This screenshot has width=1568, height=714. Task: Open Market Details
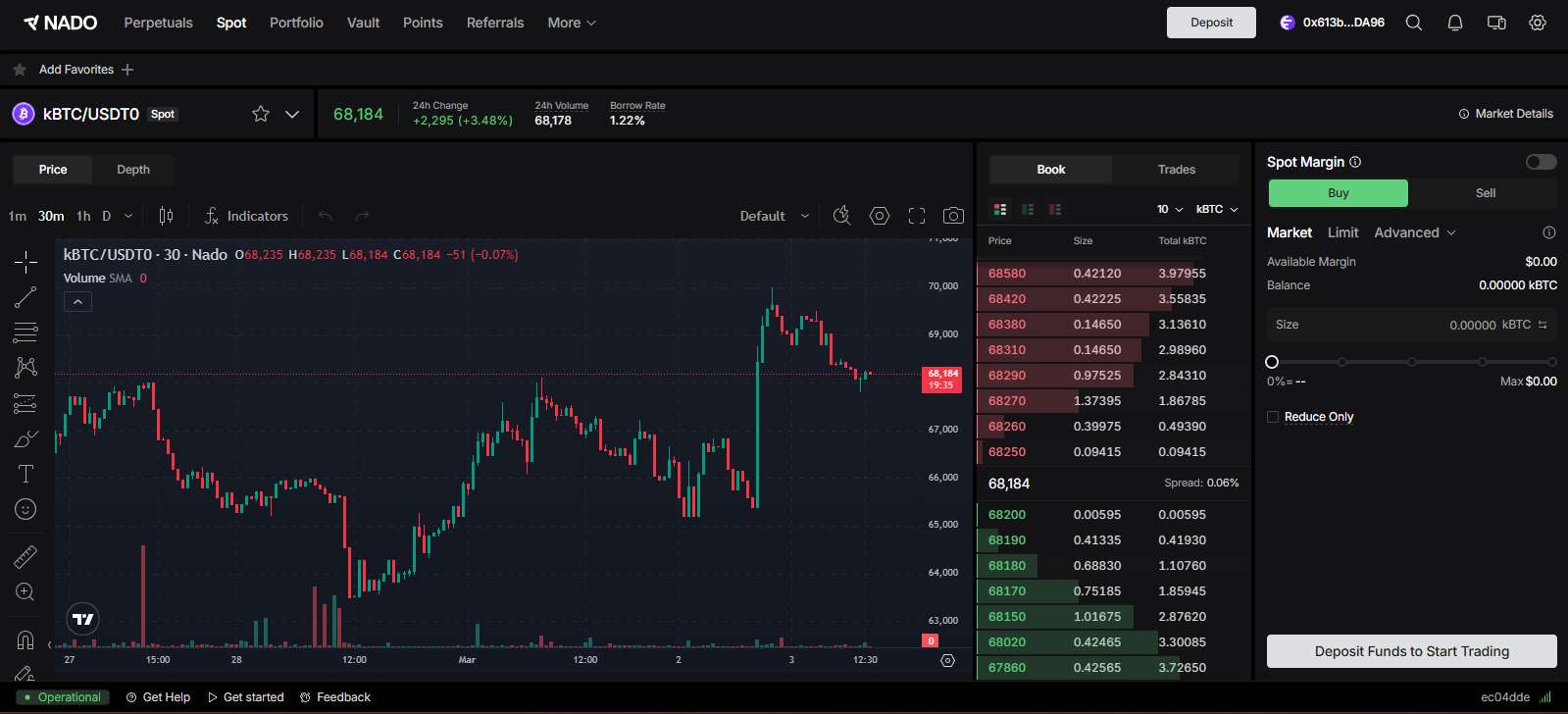(x=1505, y=114)
